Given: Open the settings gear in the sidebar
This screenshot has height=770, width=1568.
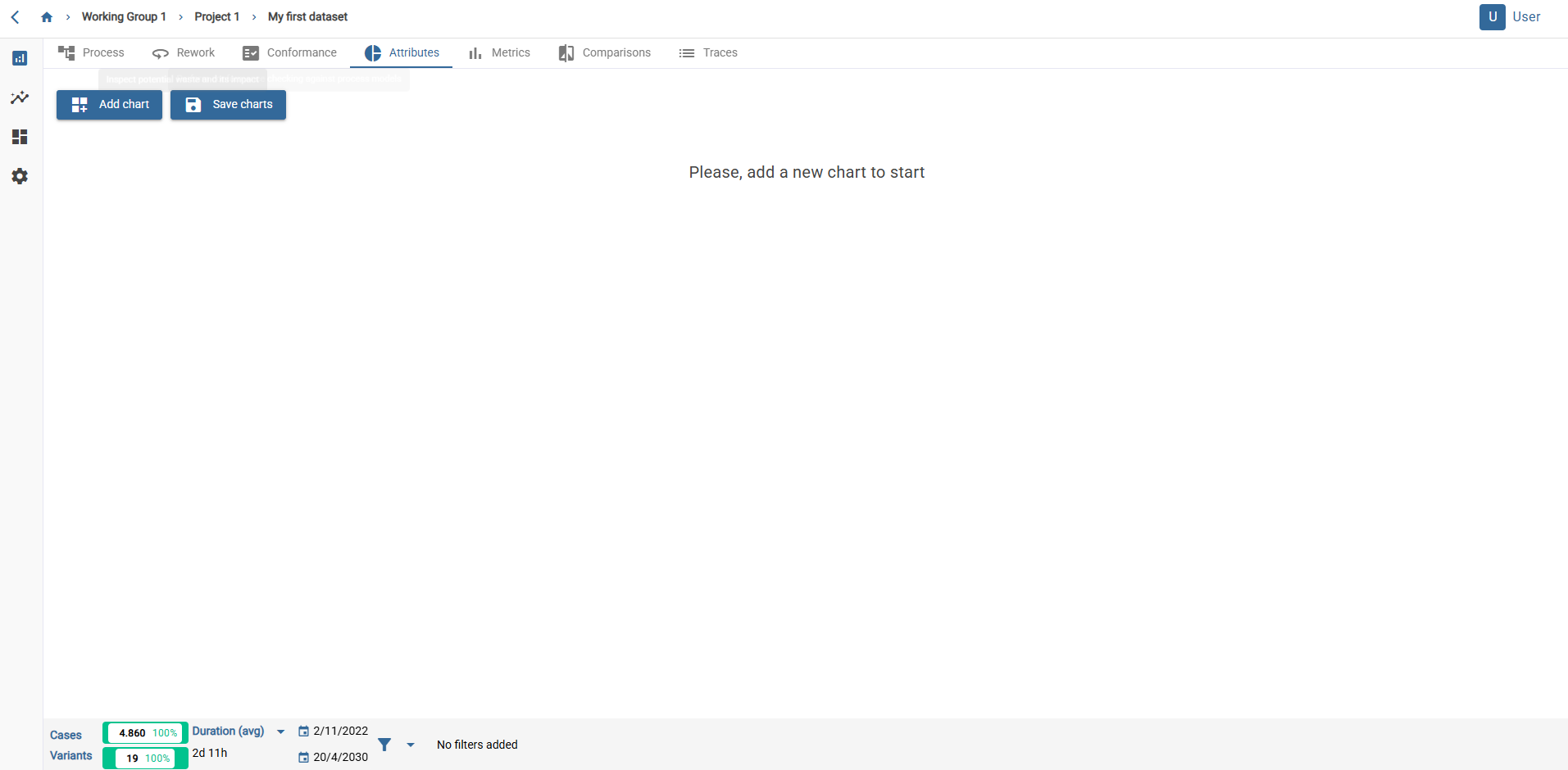Looking at the screenshot, I should pos(20,176).
